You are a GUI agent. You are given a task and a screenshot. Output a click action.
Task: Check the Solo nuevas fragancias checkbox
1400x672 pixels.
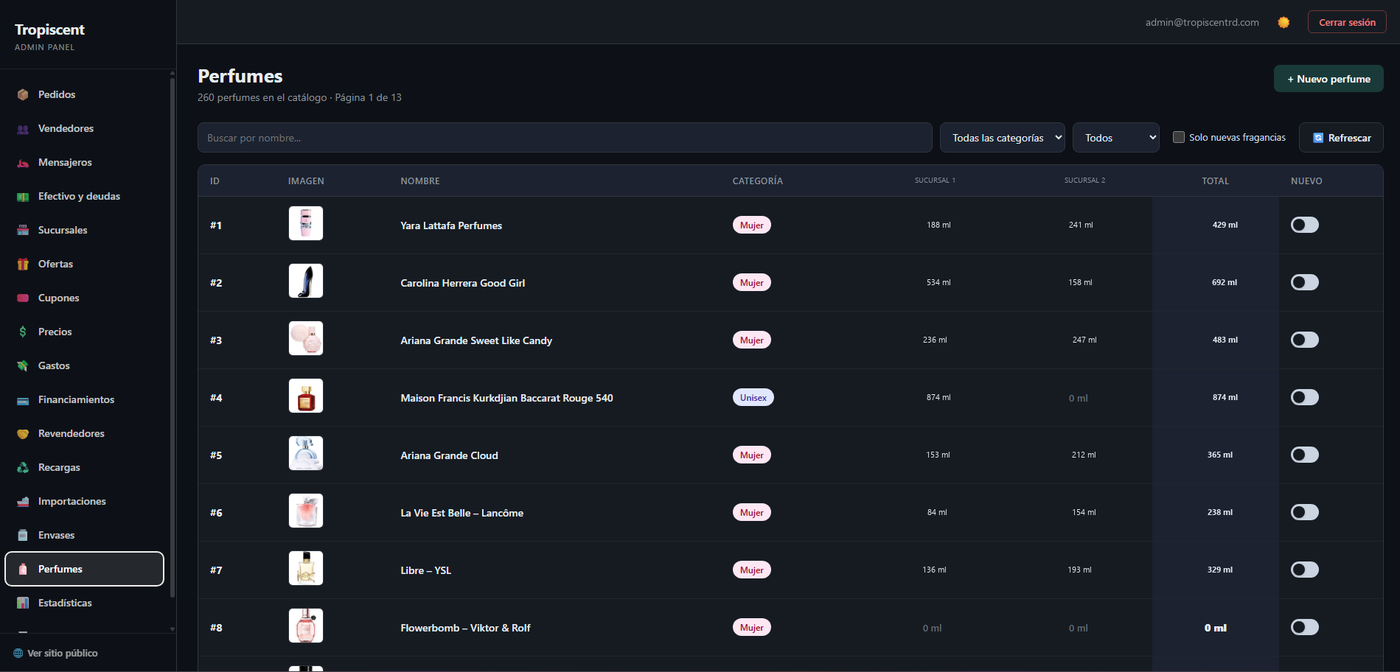tap(1179, 137)
